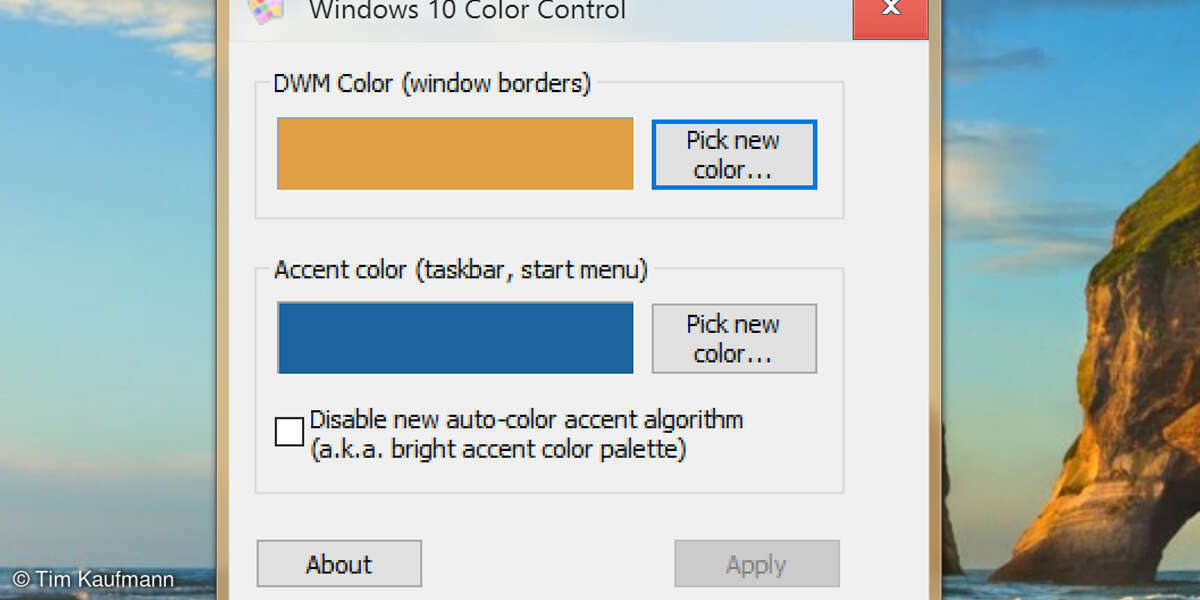
Task: Click the orange DWM color swatch
Action: click(x=455, y=154)
